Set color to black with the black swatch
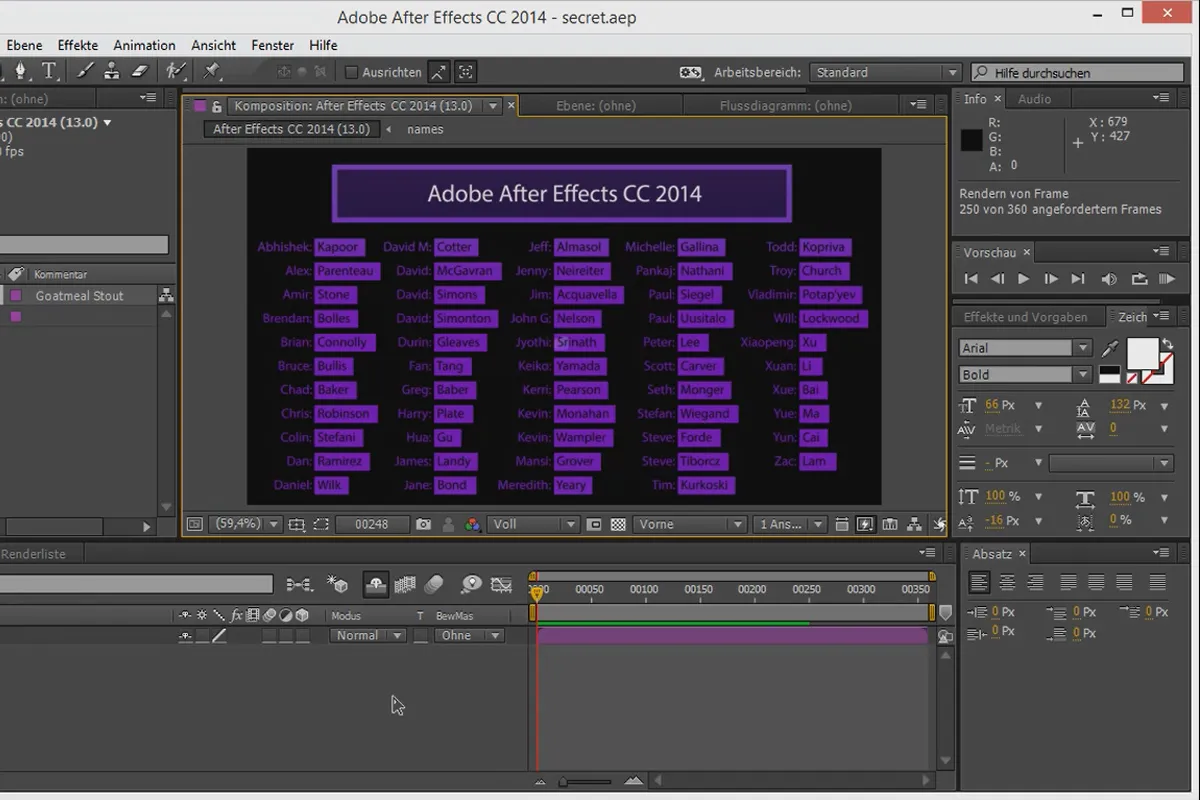This screenshot has width=1200, height=800. coord(1109,371)
